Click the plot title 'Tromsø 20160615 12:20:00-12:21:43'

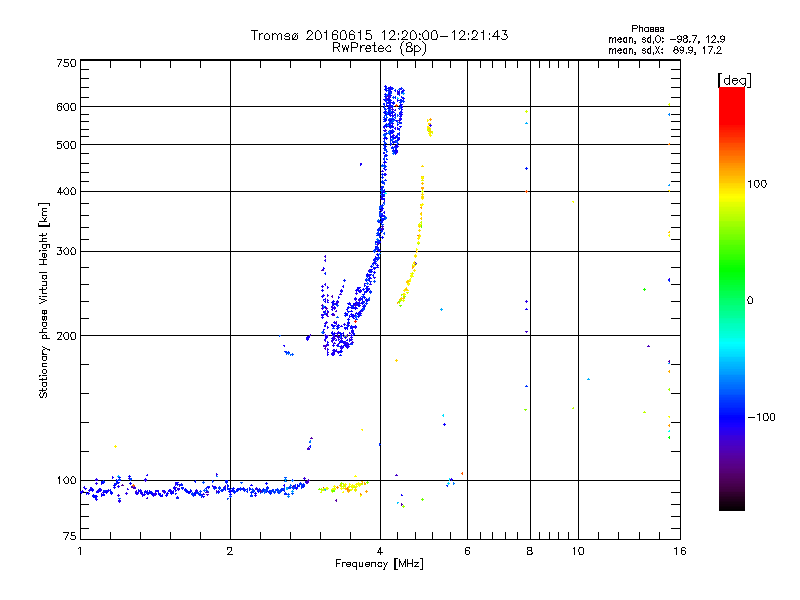pyautogui.click(x=379, y=35)
